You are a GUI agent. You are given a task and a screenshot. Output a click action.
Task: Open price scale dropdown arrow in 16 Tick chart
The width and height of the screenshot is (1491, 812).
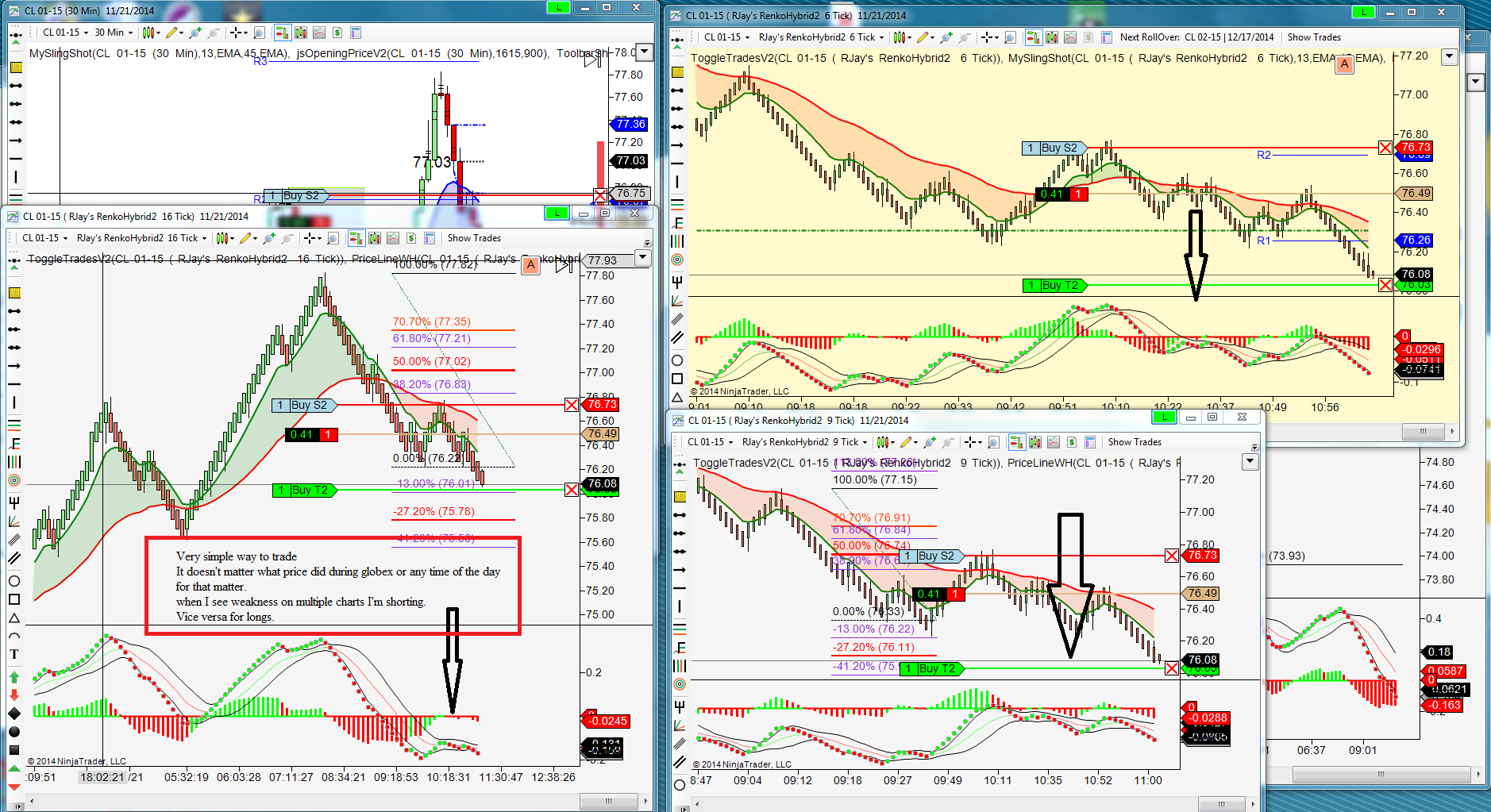[x=643, y=257]
